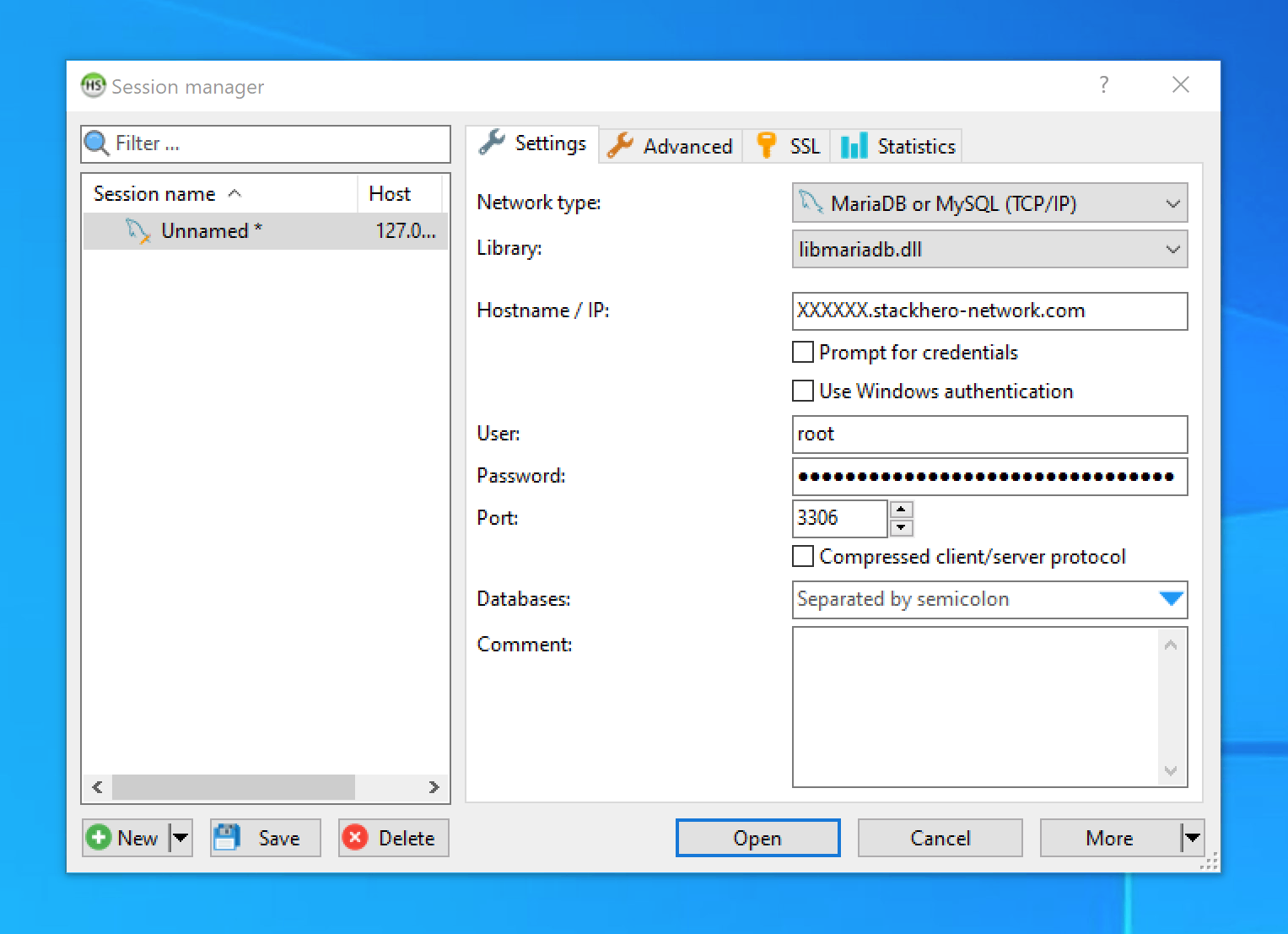Open the Network type dropdown
The width and height of the screenshot is (1288, 934).
coord(1172,202)
